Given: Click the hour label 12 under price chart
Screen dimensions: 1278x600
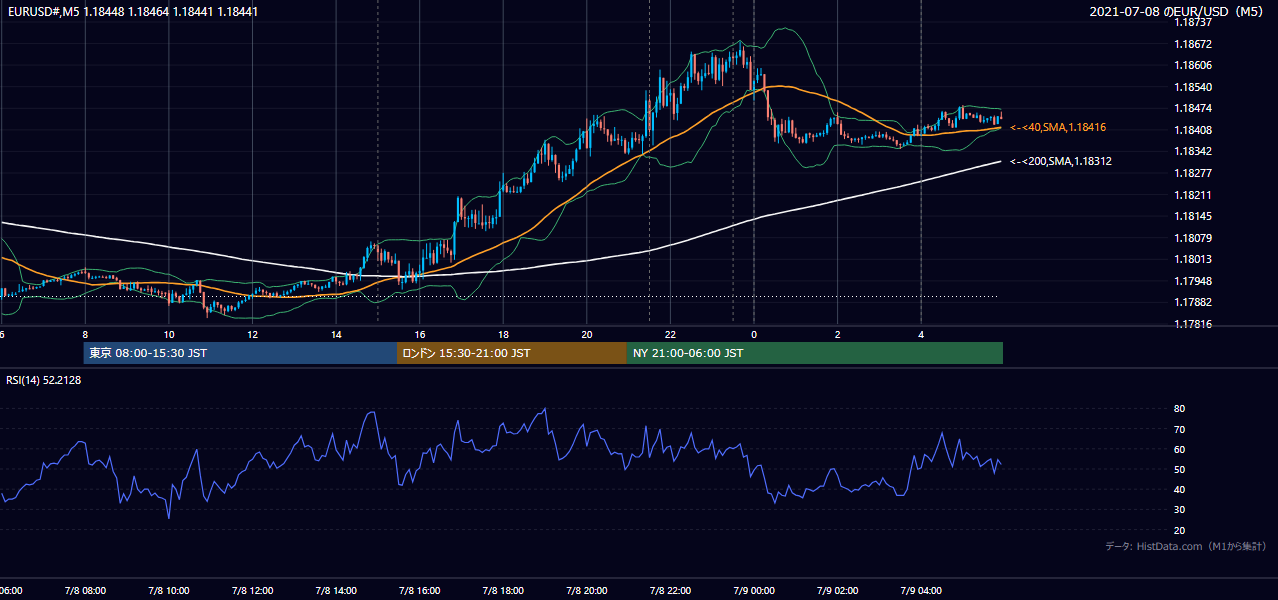Looking at the screenshot, I should click(252, 334).
